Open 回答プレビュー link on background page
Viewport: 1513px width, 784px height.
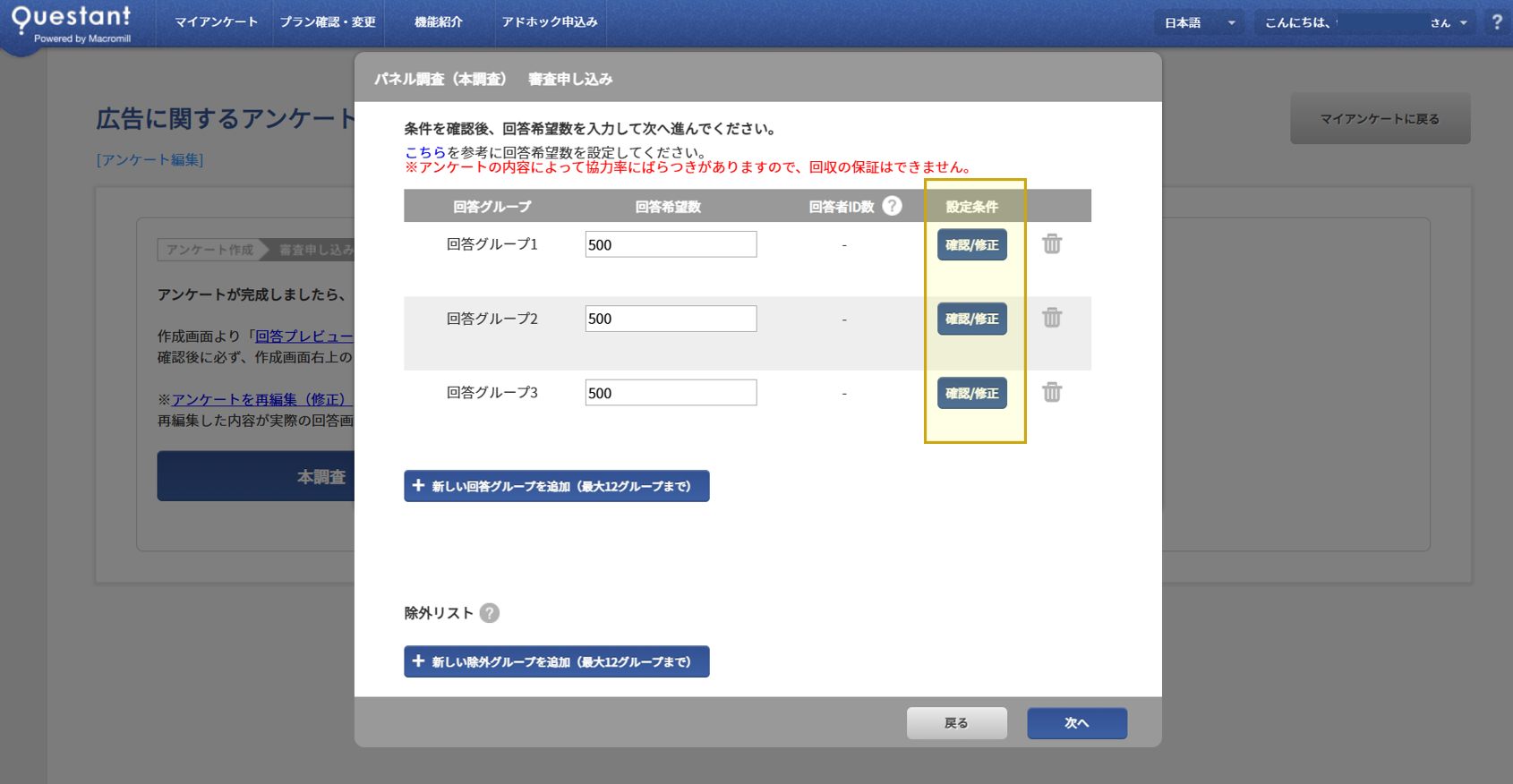(304, 336)
